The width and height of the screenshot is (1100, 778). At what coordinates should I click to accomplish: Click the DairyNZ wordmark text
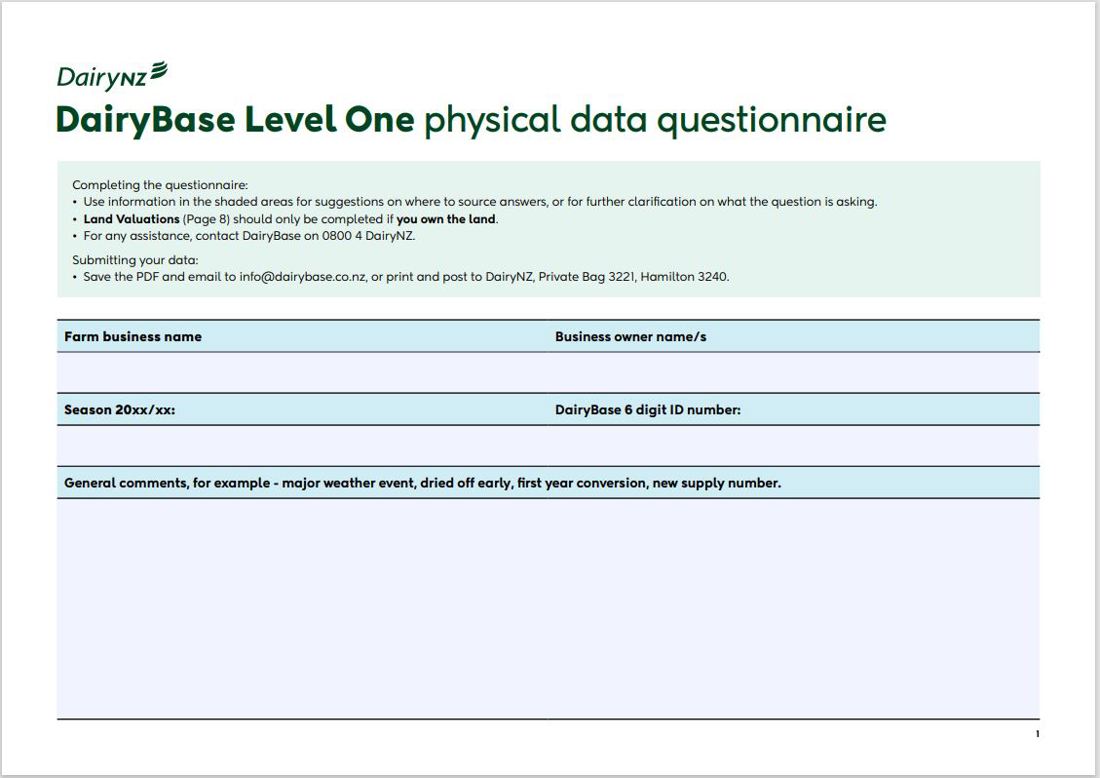101,77
